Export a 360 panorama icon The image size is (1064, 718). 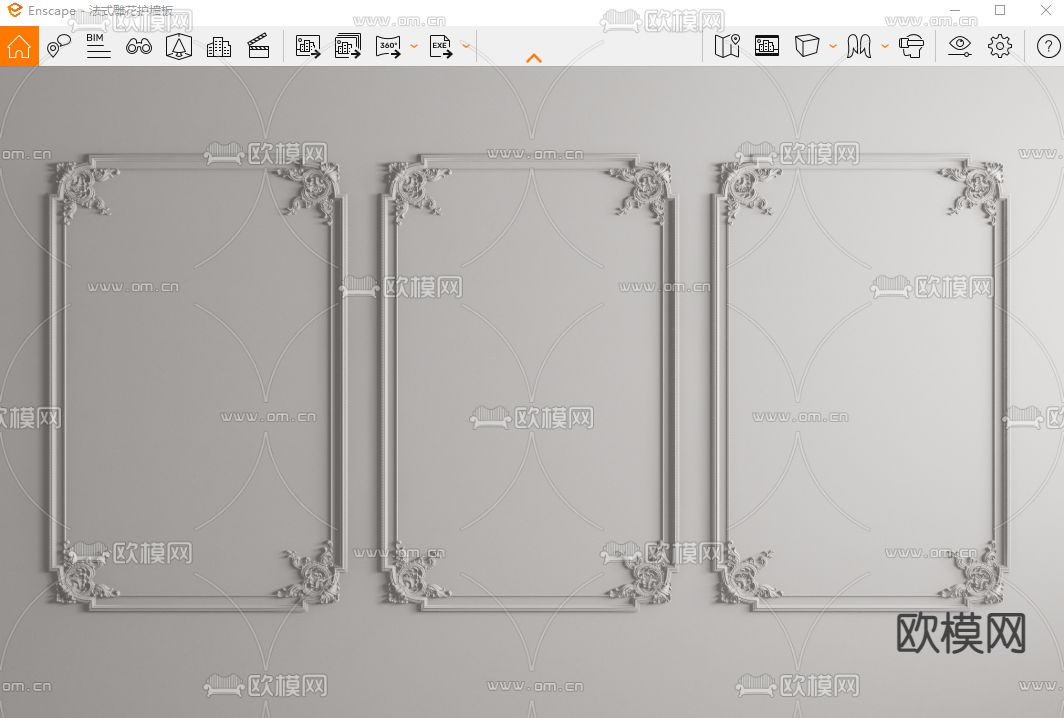[388, 46]
